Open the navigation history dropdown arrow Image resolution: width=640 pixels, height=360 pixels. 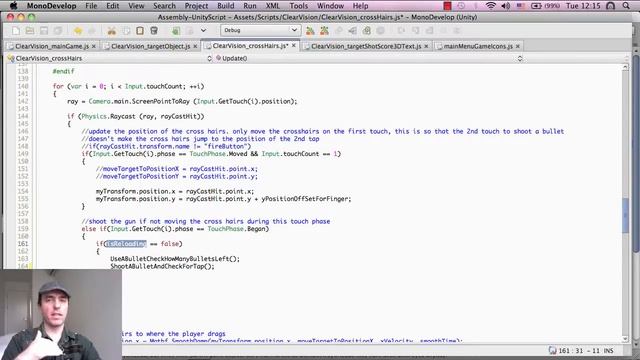[203, 31]
